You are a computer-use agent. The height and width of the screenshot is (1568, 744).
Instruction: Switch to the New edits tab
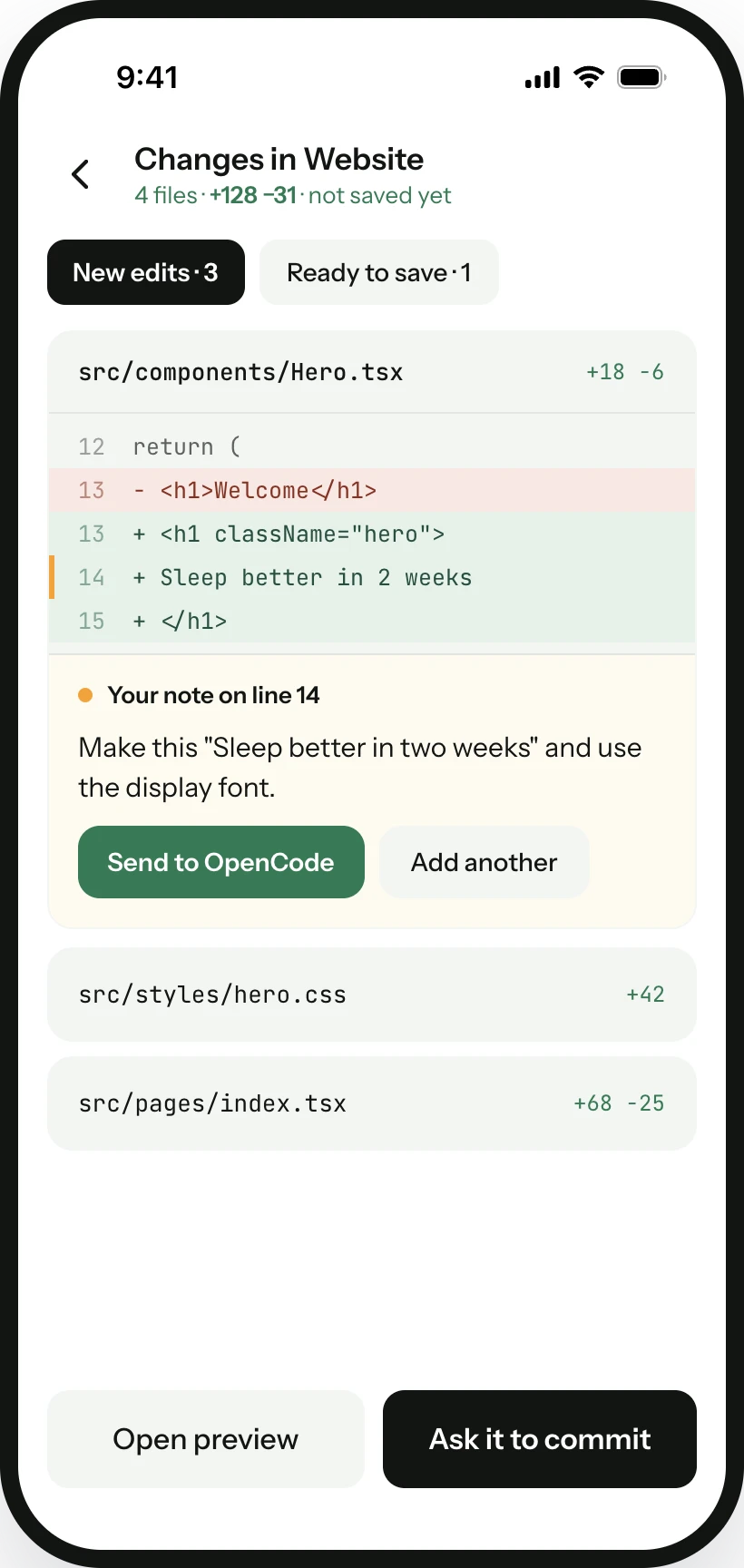tap(146, 272)
